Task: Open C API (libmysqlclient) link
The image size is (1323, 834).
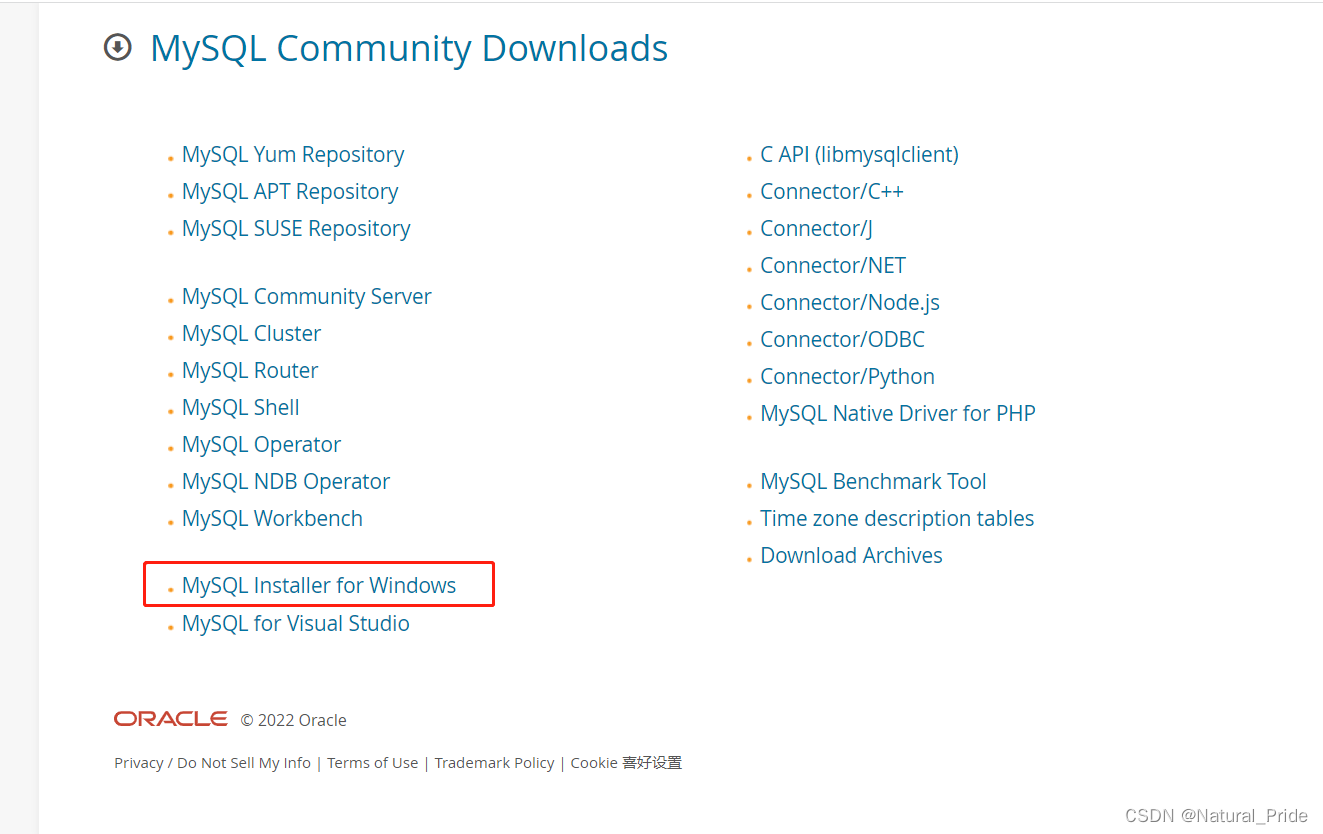Action: tap(859, 155)
